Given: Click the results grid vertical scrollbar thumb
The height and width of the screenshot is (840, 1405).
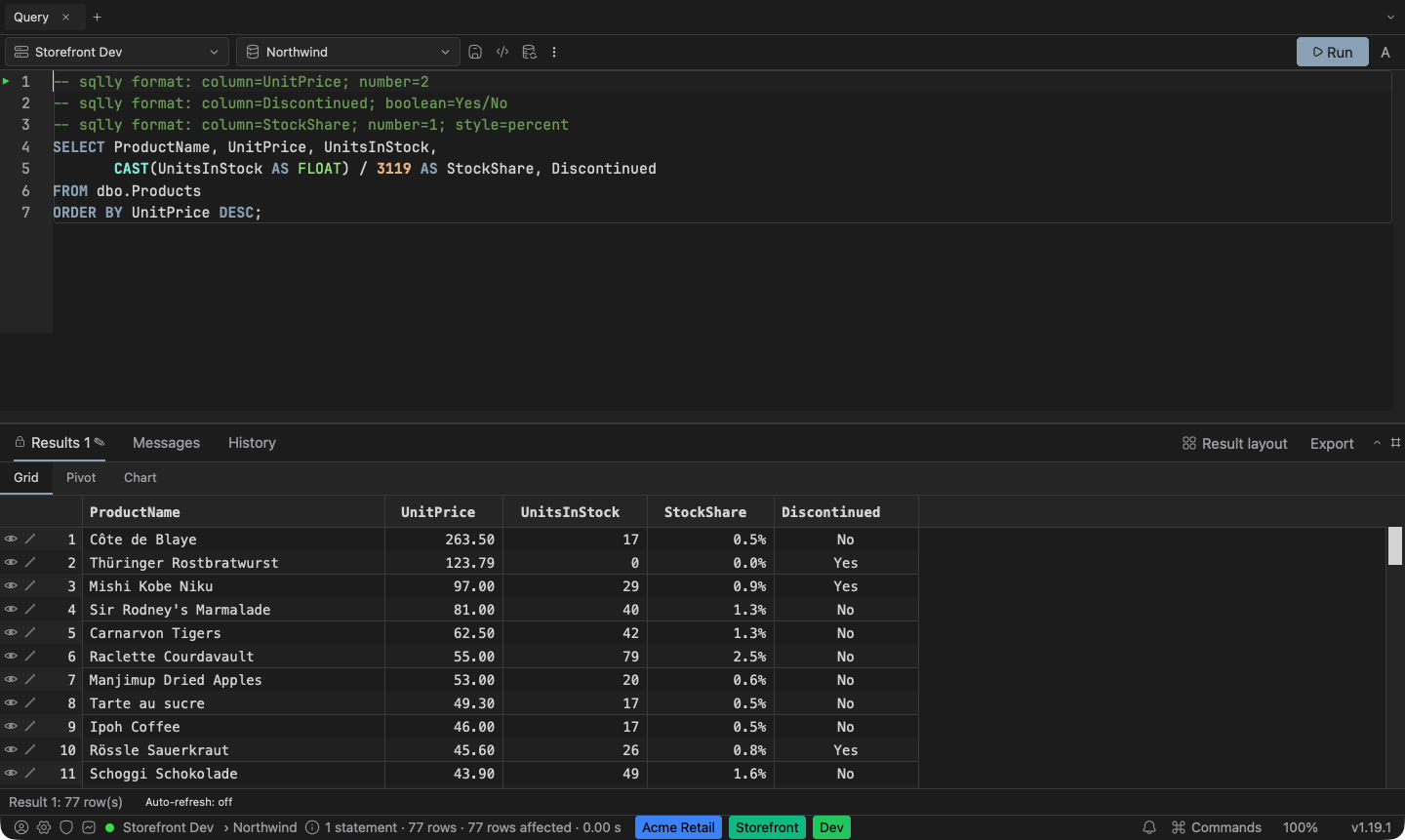Looking at the screenshot, I should 1395,546.
